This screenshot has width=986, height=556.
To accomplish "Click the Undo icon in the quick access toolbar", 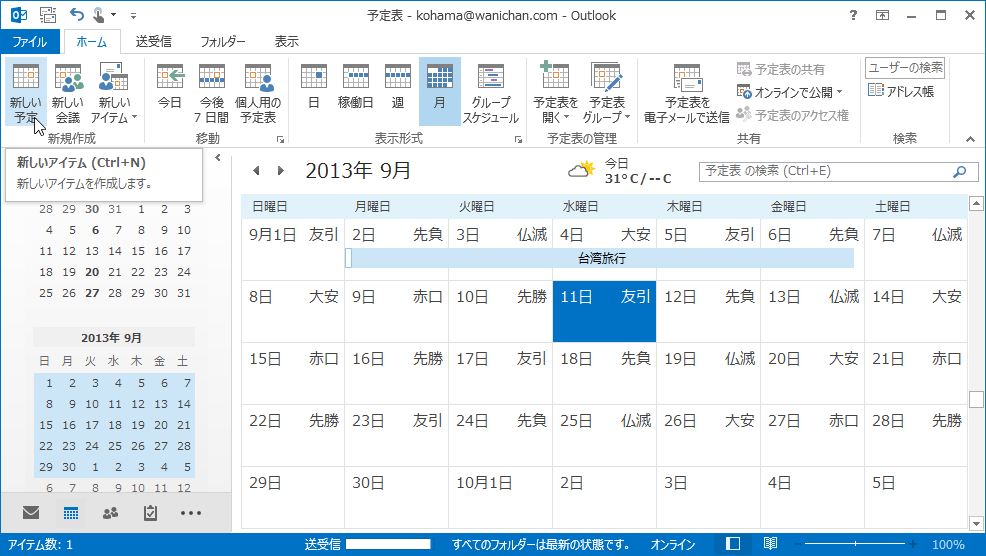I will (76, 14).
